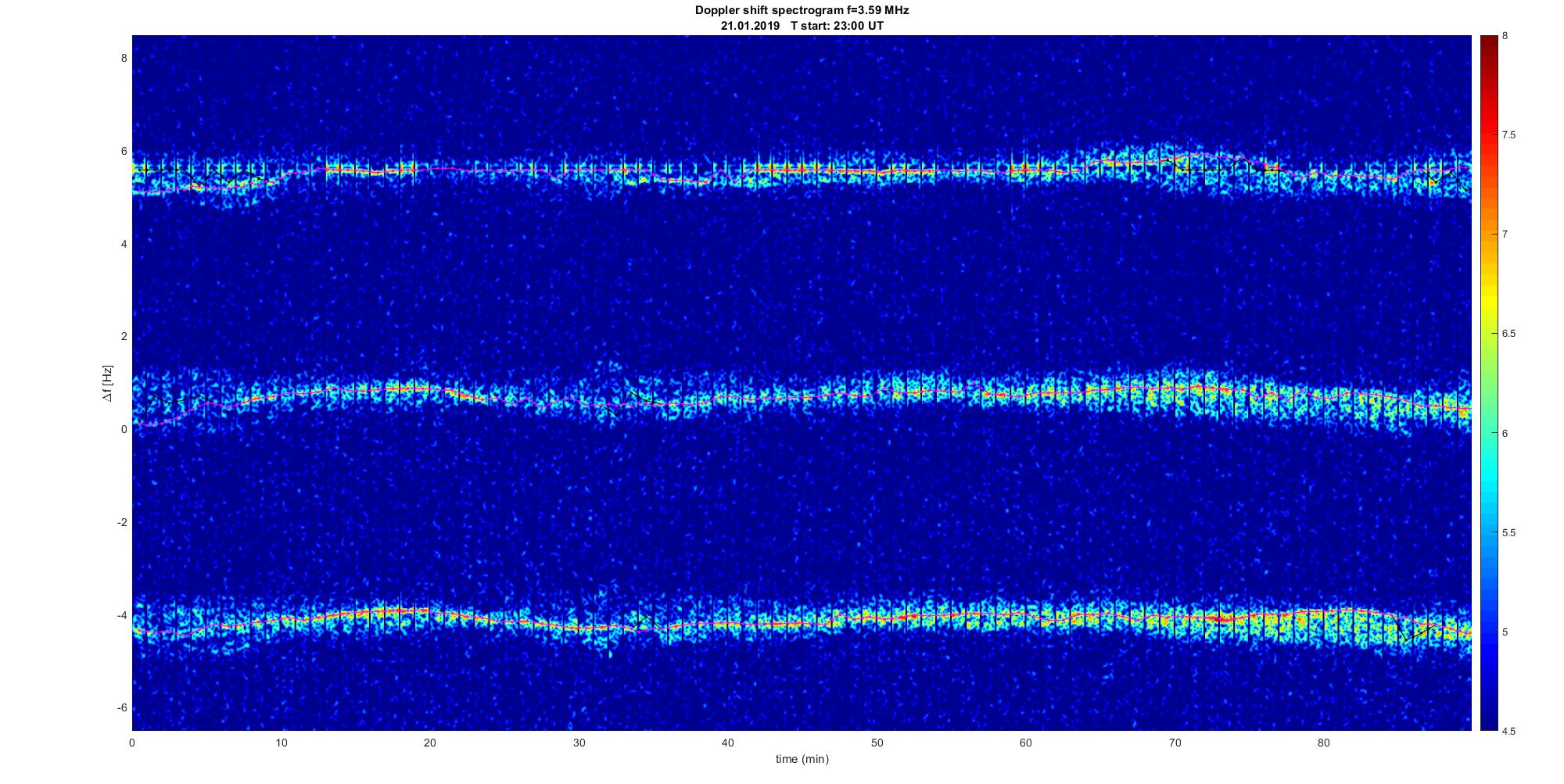Click the y-axis label 'Δf [Hz]'
This screenshot has height=784, width=1564.
[107, 383]
